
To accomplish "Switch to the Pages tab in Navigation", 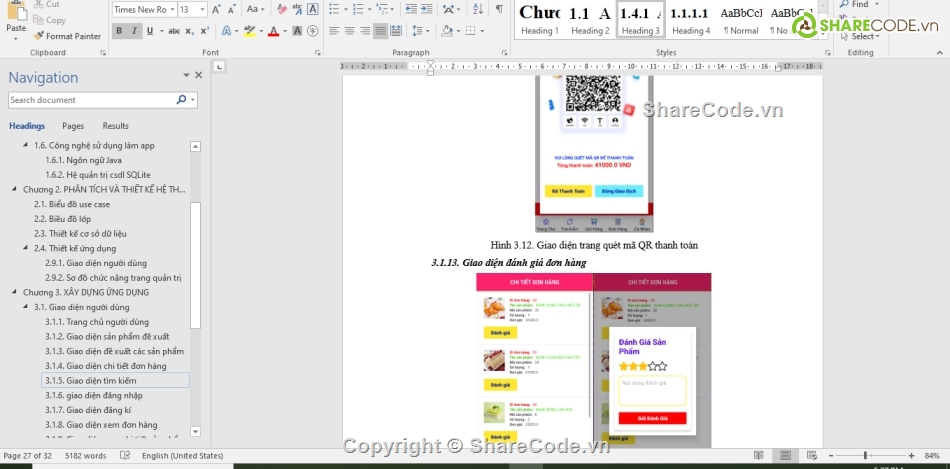I will (x=73, y=126).
